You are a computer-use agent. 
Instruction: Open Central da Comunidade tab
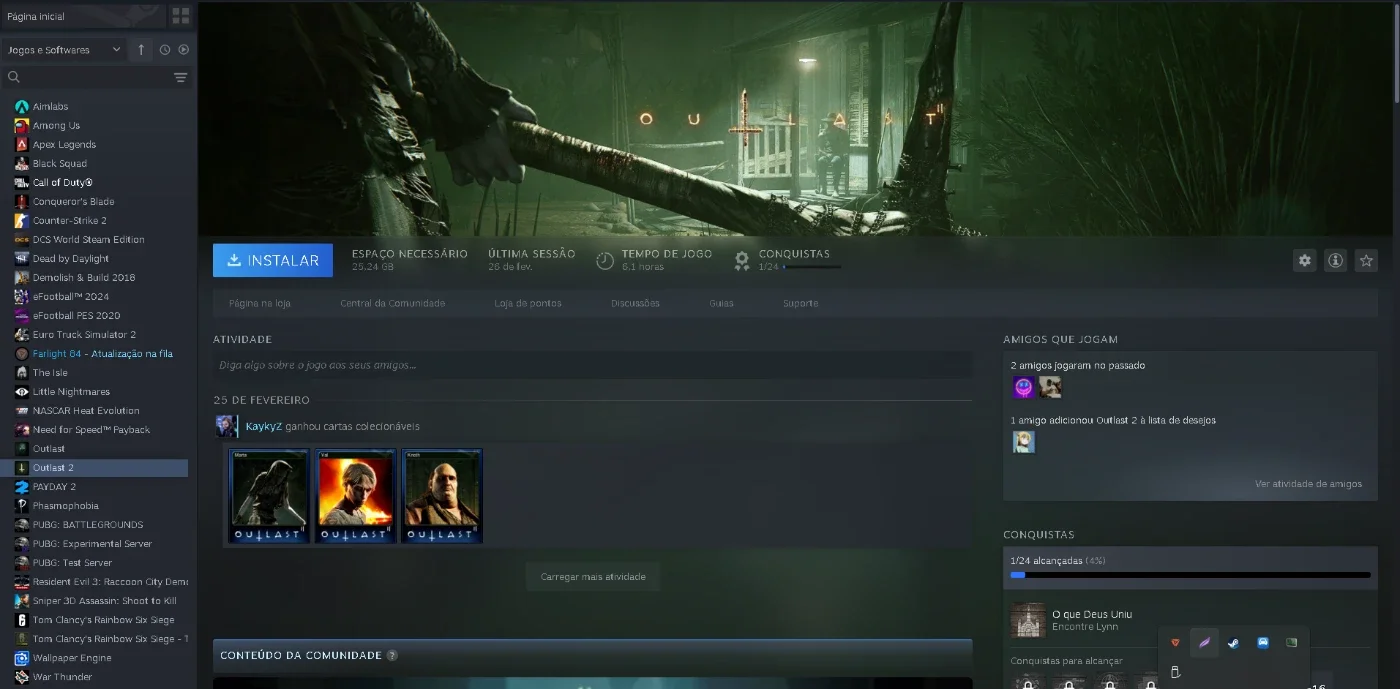(x=392, y=303)
